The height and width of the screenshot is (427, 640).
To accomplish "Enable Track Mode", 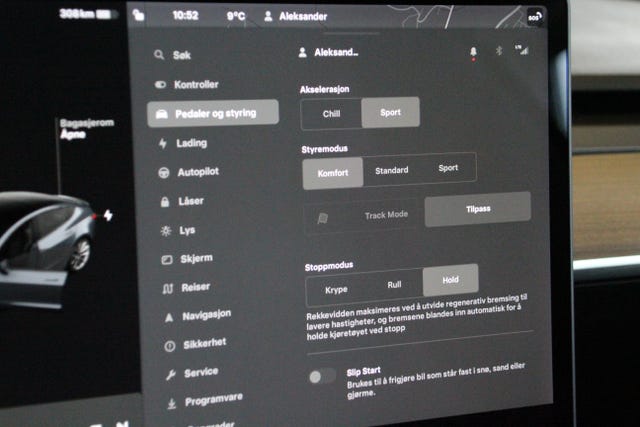I will pos(364,215).
